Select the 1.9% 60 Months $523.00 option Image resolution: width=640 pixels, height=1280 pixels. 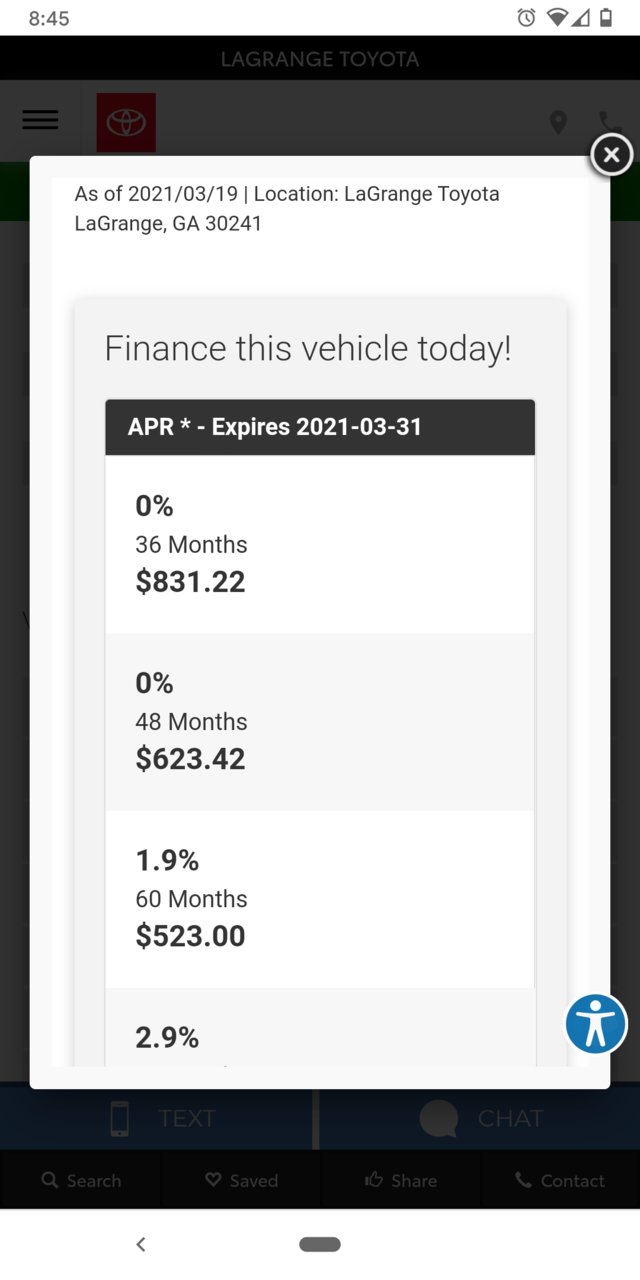(x=320, y=899)
